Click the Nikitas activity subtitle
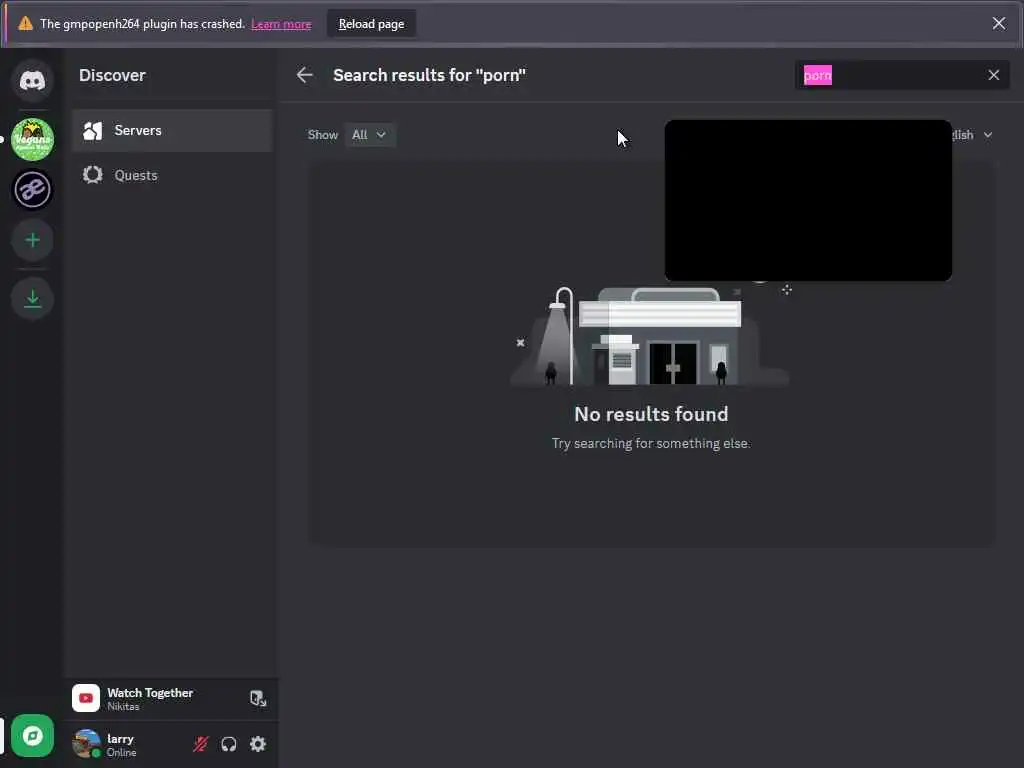The height and width of the screenshot is (768, 1024). tap(123, 707)
